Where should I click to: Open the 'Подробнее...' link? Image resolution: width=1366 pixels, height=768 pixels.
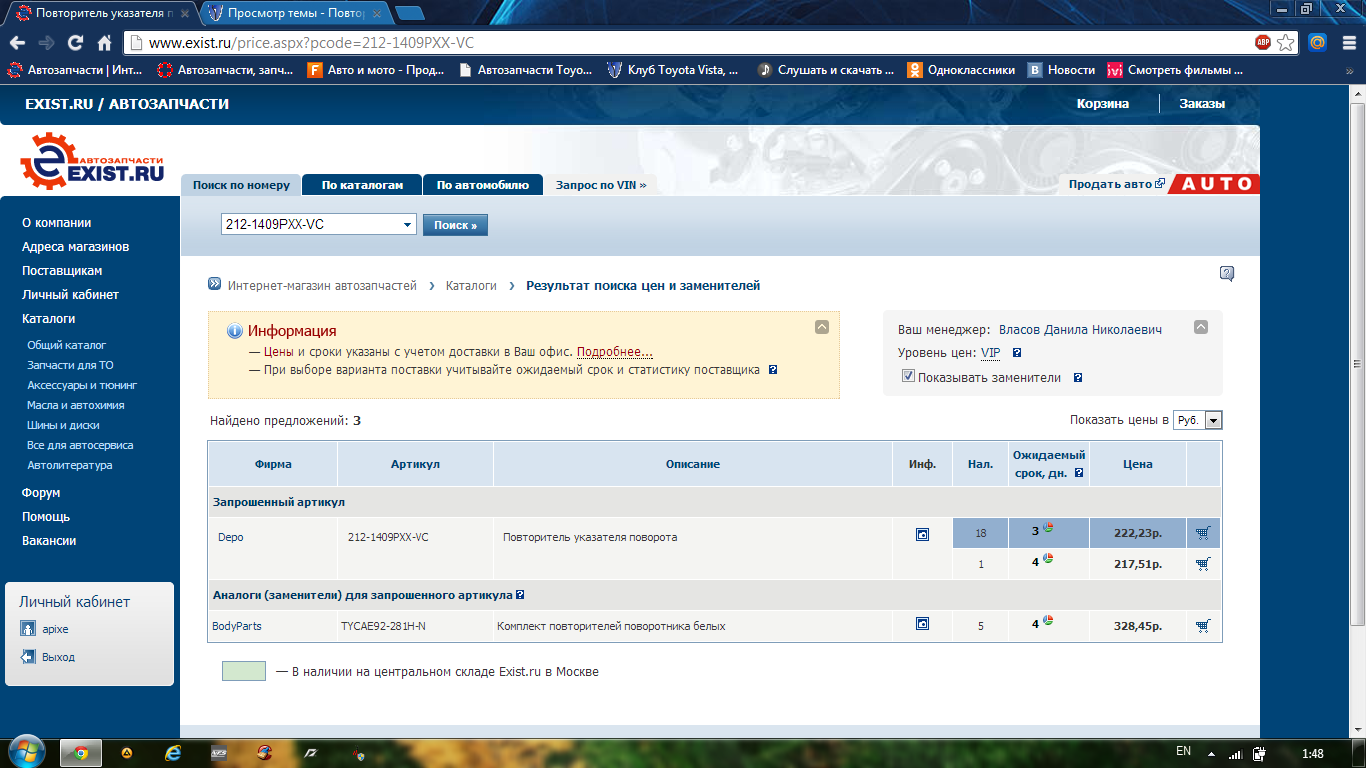pyautogui.click(x=614, y=352)
